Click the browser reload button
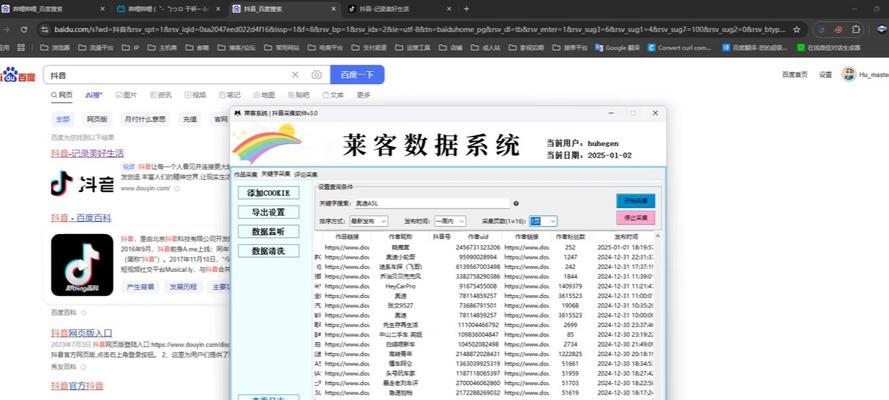Image resolution: width=889 pixels, height=400 pixels. coord(24,29)
